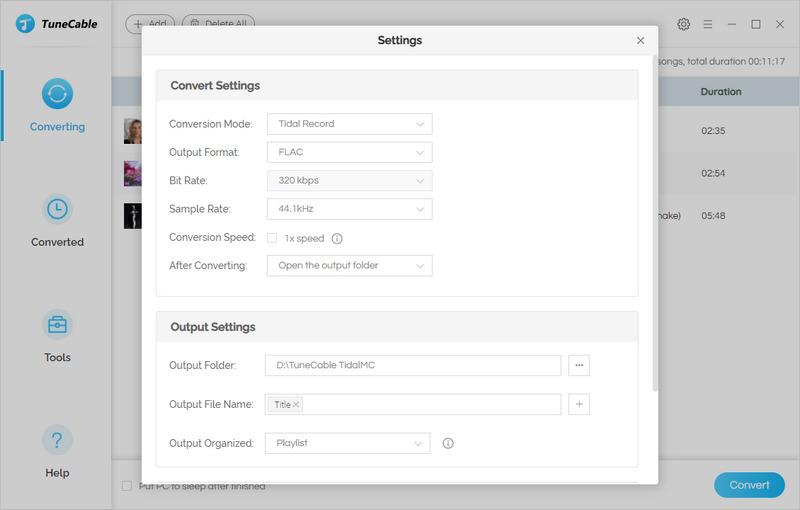800x510 pixels.
Task: Click the Settings dialog scrollbar
Action: pos(655,224)
